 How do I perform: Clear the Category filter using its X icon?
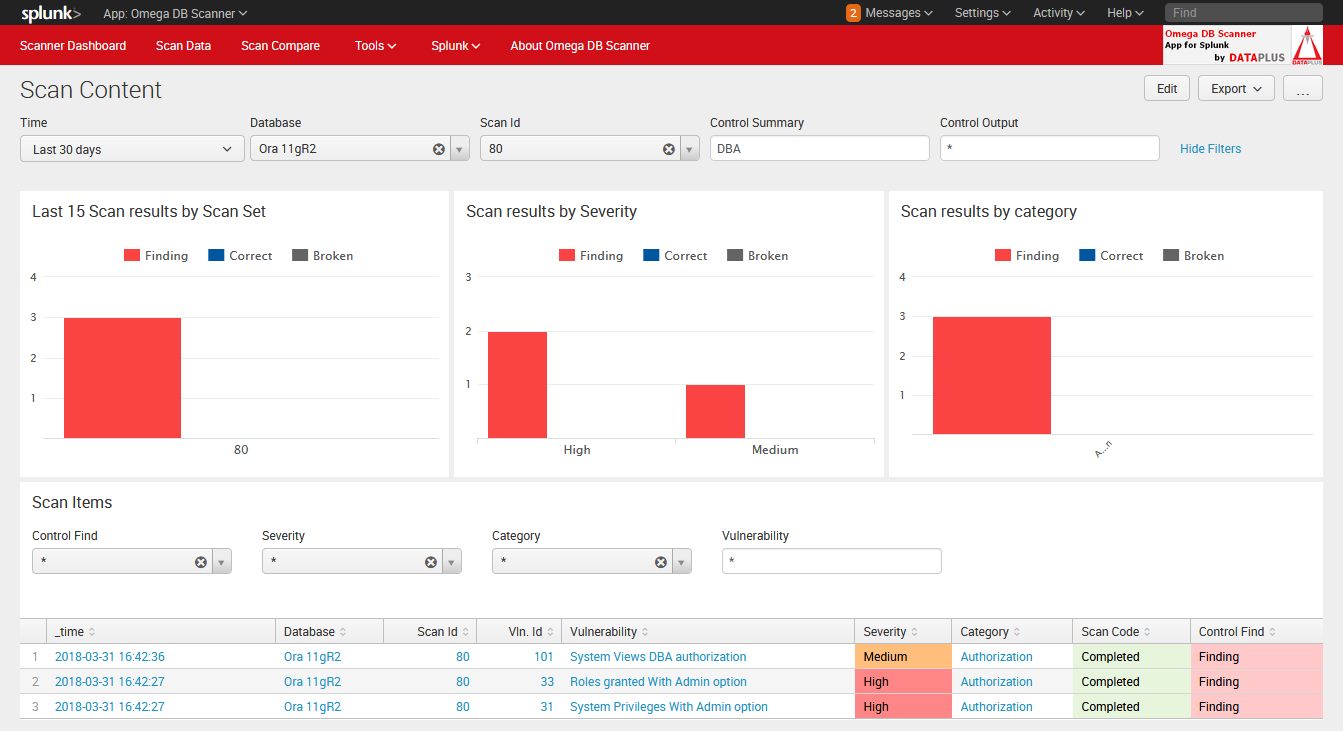(661, 562)
